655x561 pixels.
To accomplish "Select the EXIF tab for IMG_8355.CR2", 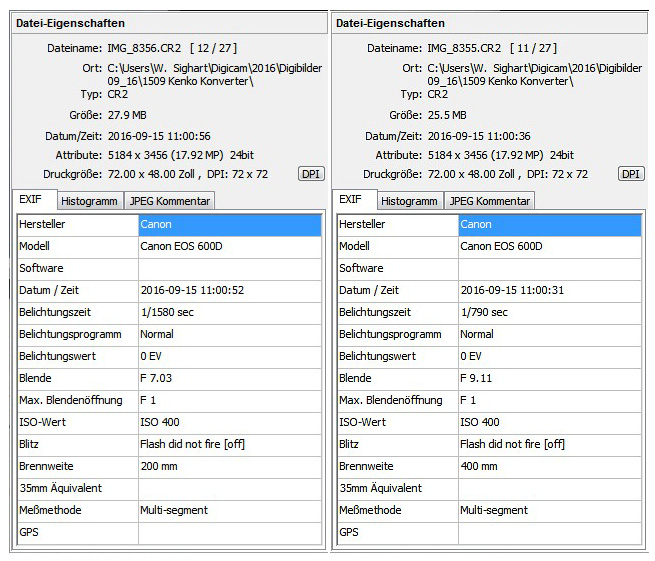I will [x=351, y=200].
